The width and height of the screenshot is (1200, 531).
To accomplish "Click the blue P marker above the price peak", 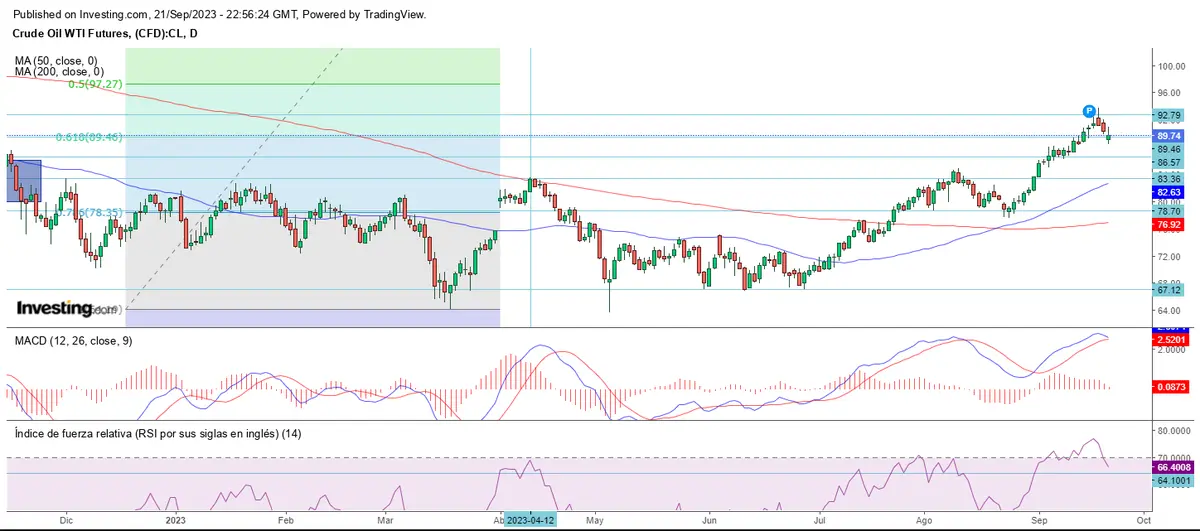I will [x=1089, y=110].
